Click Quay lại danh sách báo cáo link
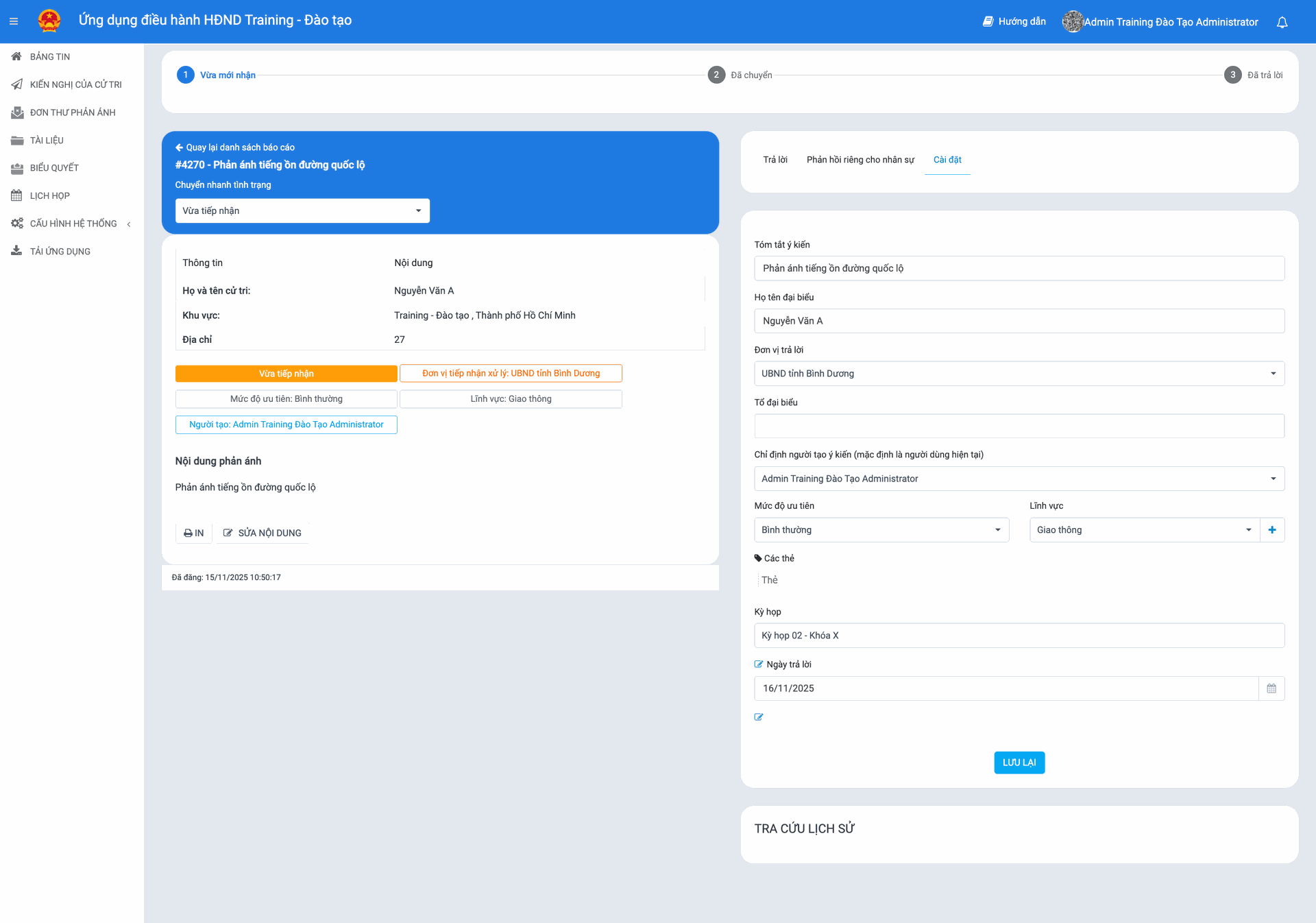 (235, 147)
